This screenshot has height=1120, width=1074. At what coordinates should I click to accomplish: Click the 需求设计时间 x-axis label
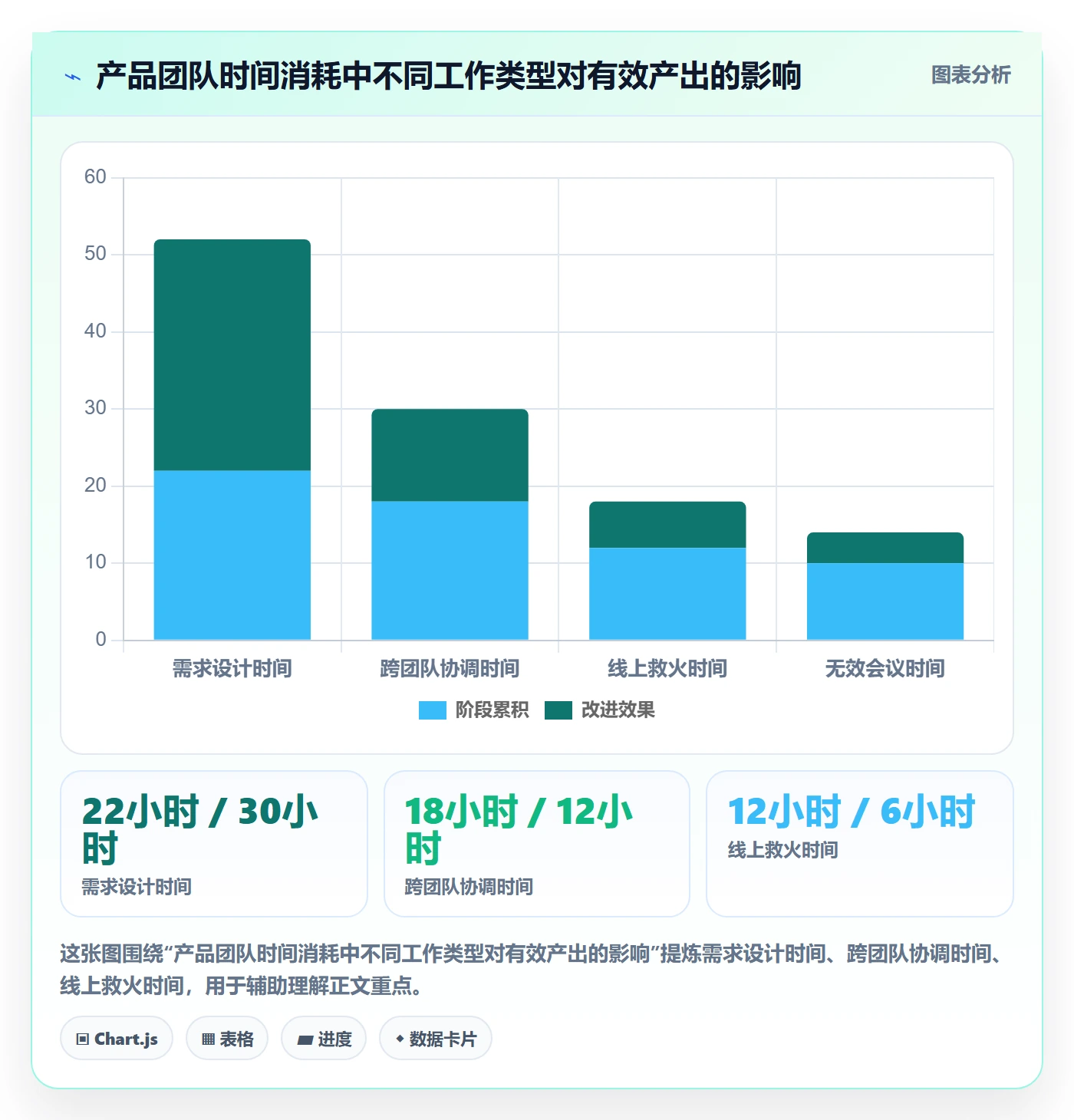pos(232,669)
